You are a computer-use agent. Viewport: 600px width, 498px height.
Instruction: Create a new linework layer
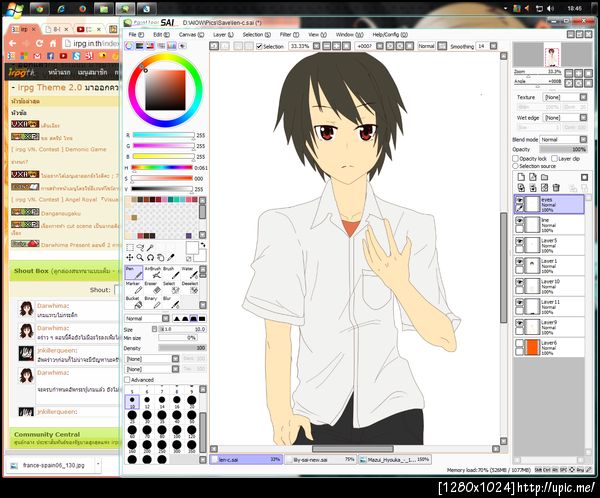[x=533, y=177]
